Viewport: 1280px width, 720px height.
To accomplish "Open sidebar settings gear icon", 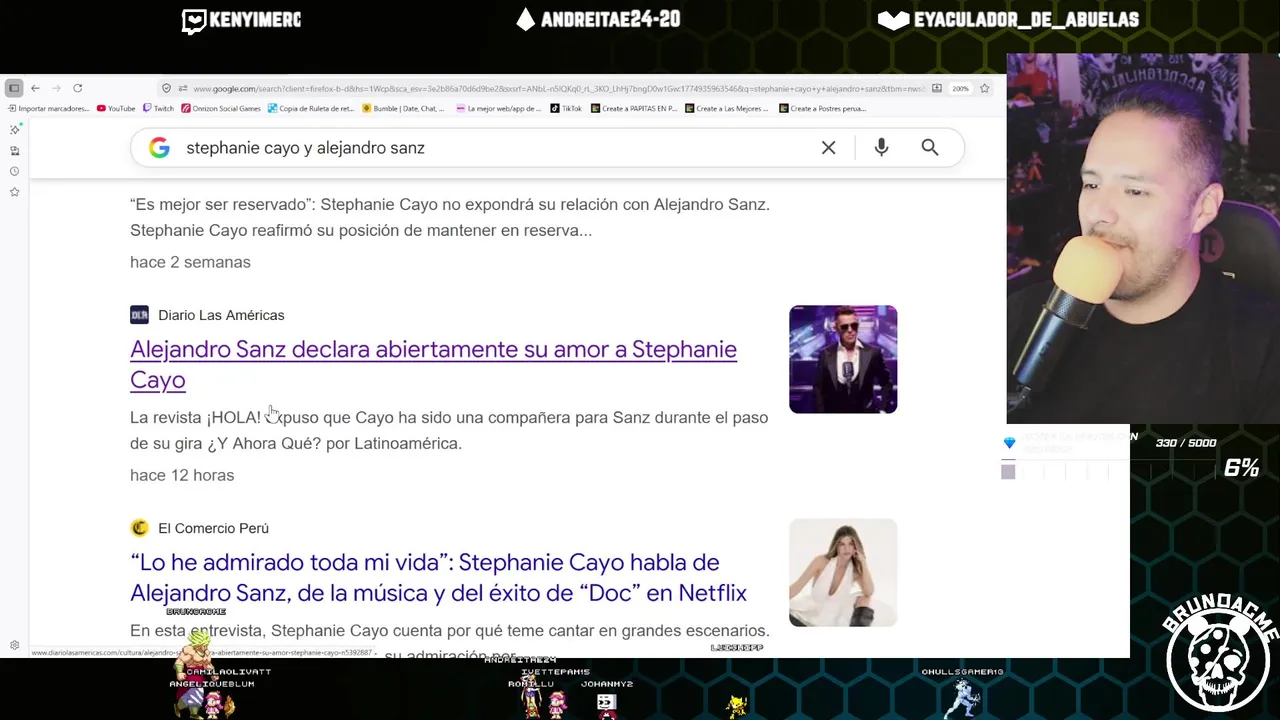I will [14, 646].
